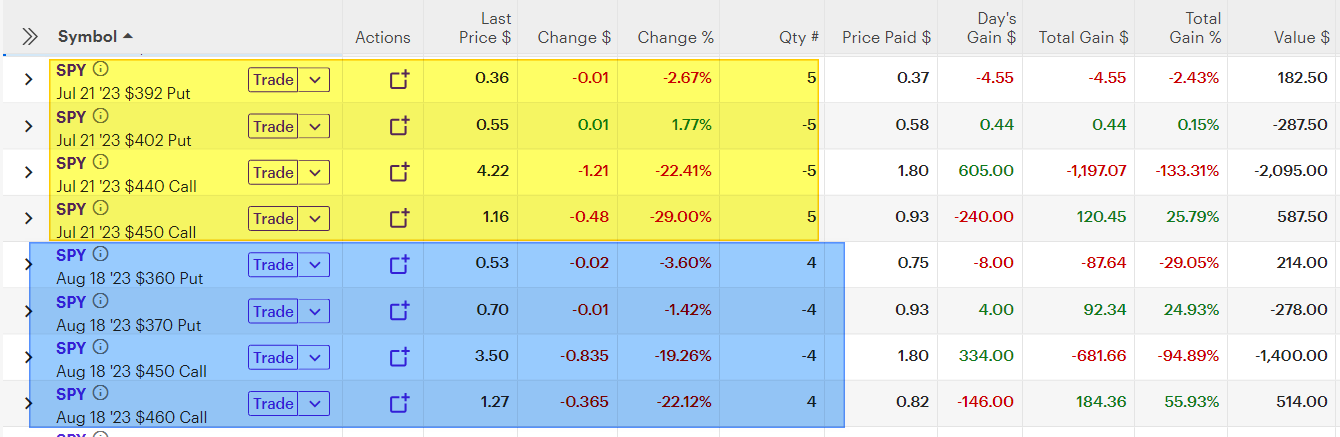This screenshot has height=437, width=1340.
Task: Click Trade button for Aug 18 $370 Put
Action: [x=274, y=311]
